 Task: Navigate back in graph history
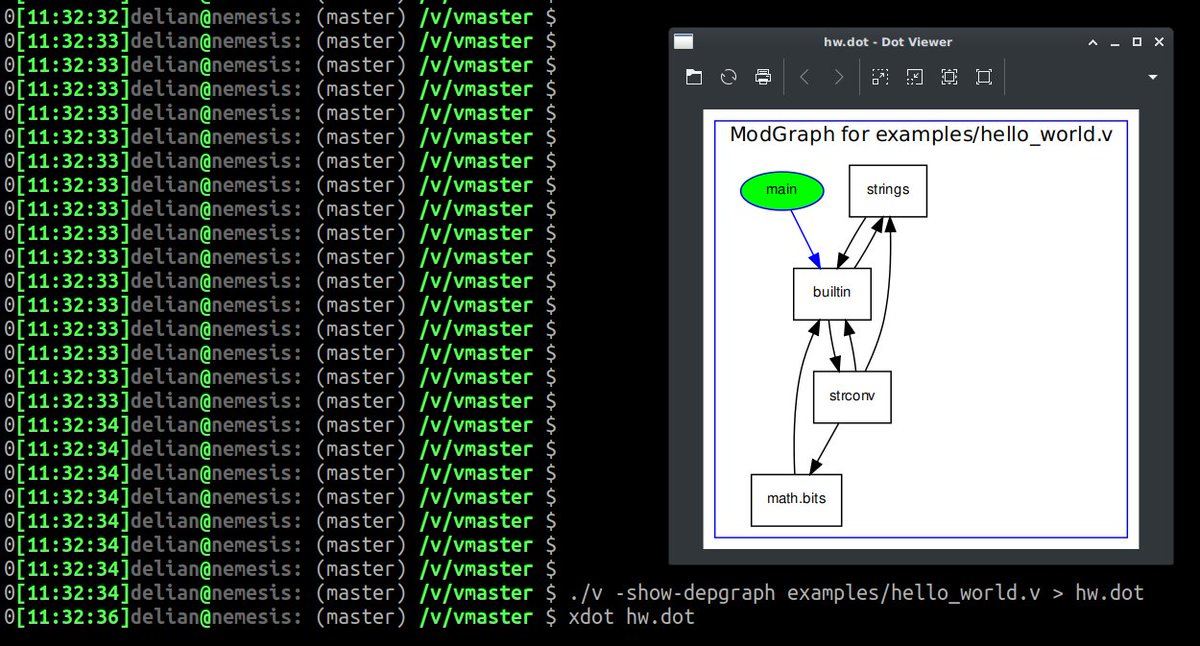tap(804, 76)
